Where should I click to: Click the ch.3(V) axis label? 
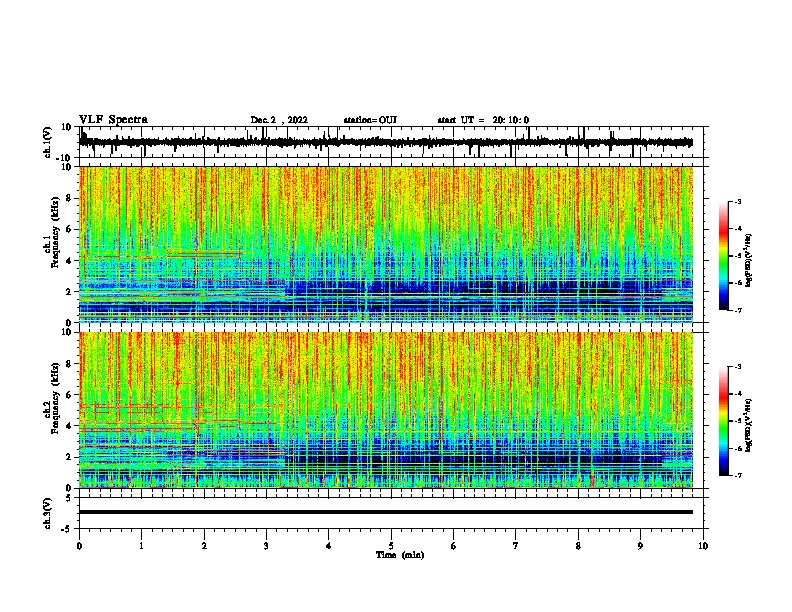tap(48, 513)
